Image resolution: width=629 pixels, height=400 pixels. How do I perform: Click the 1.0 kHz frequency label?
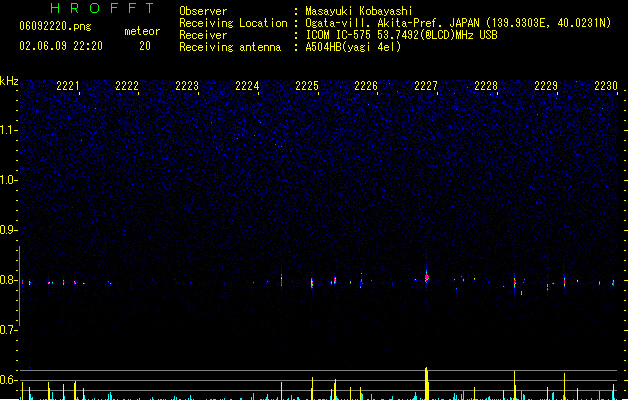pos(8,180)
